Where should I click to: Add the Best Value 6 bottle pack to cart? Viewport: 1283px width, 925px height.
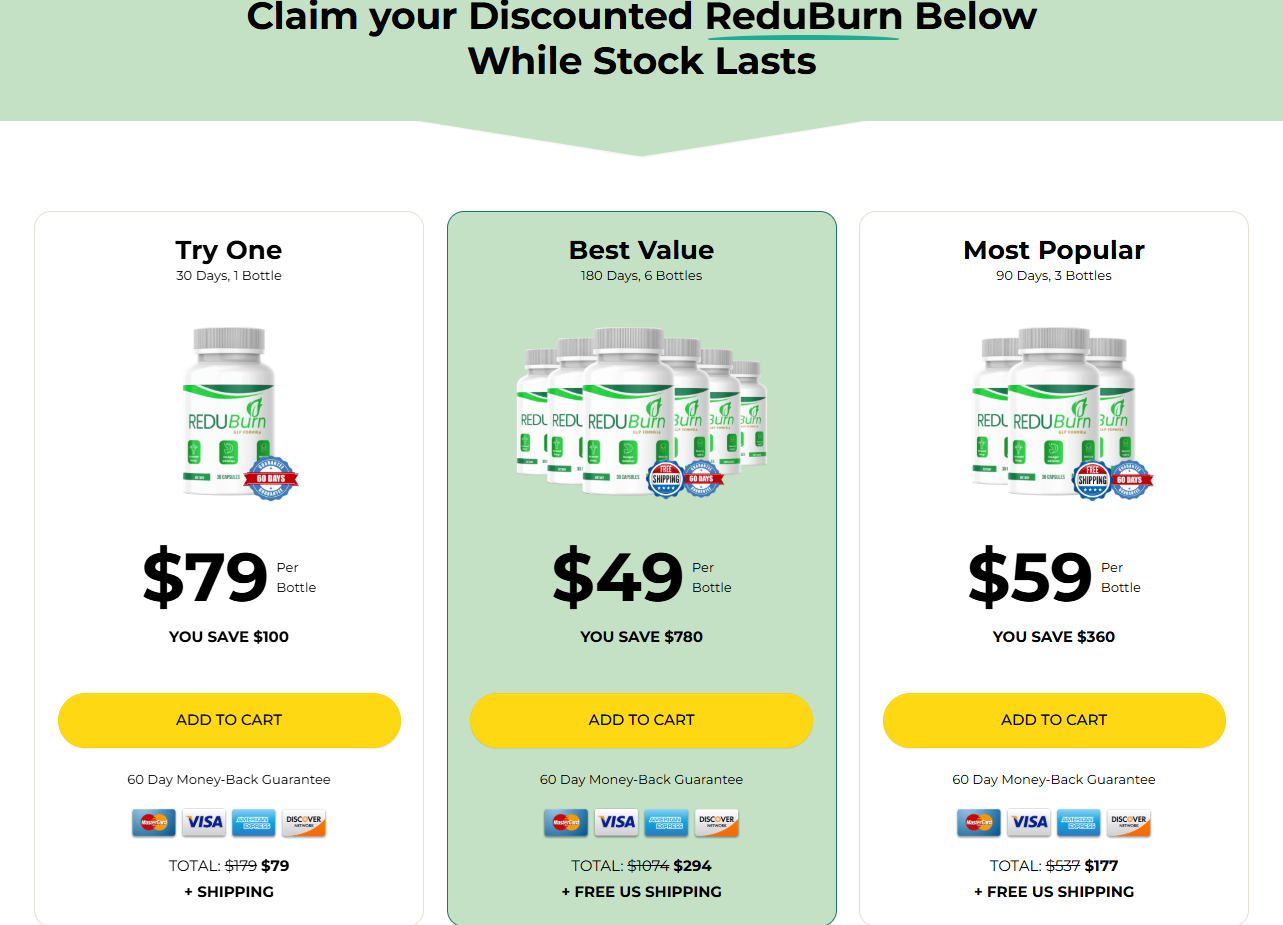(641, 720)
